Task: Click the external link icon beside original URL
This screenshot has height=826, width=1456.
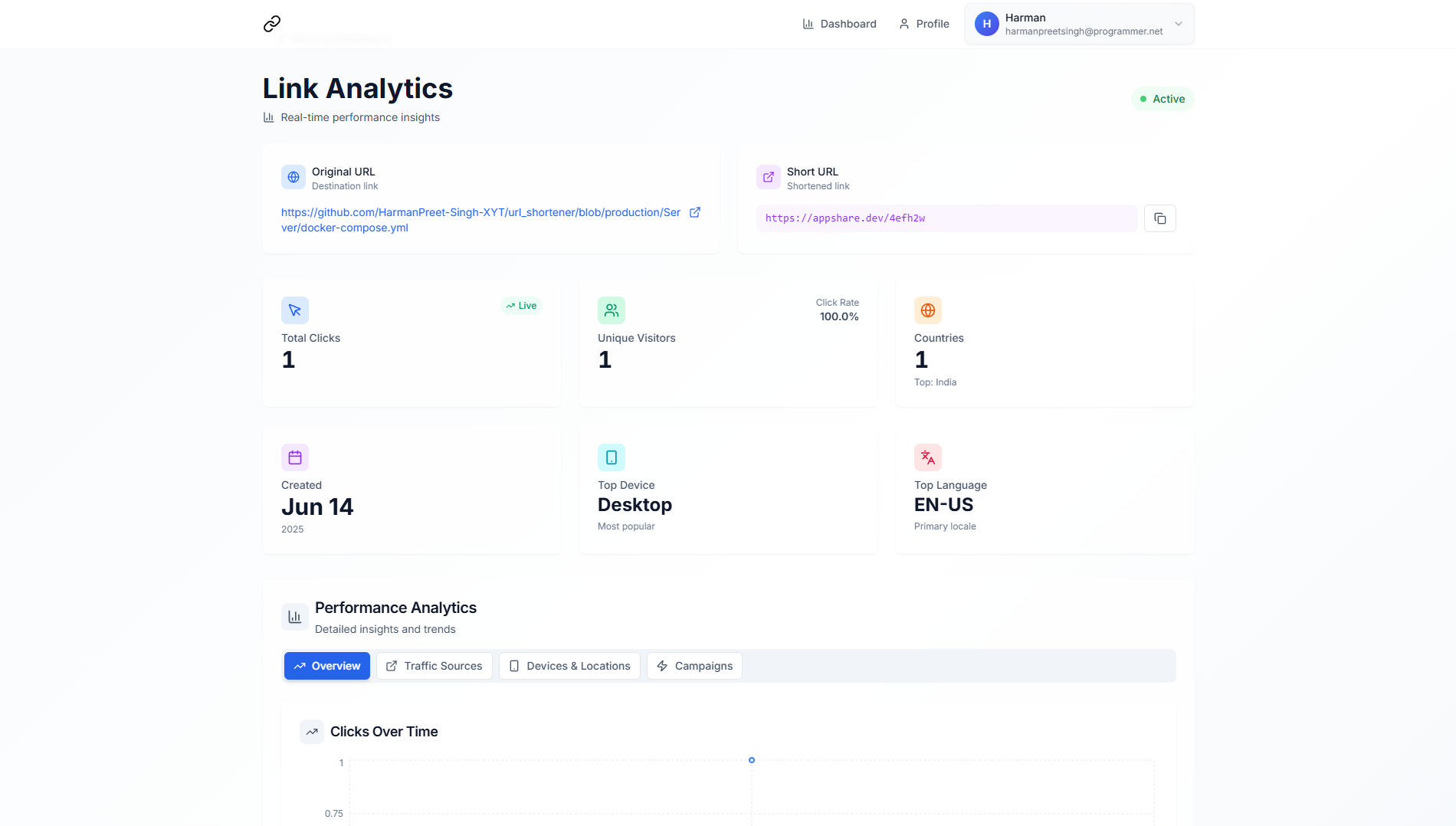Action: tap(695, 212)
